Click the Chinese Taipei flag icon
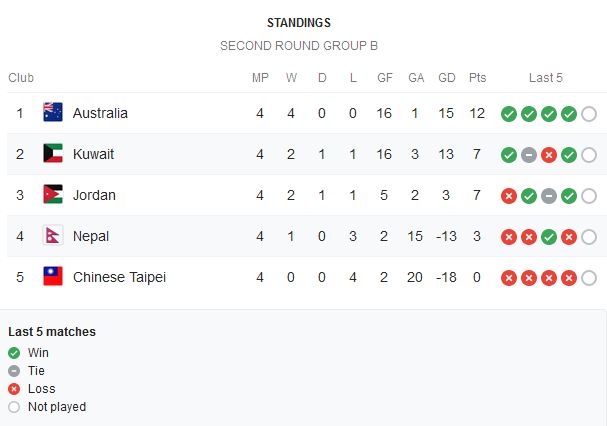Image resolution: width=607 pixels, height=426 pixels. tap(53, 277)
